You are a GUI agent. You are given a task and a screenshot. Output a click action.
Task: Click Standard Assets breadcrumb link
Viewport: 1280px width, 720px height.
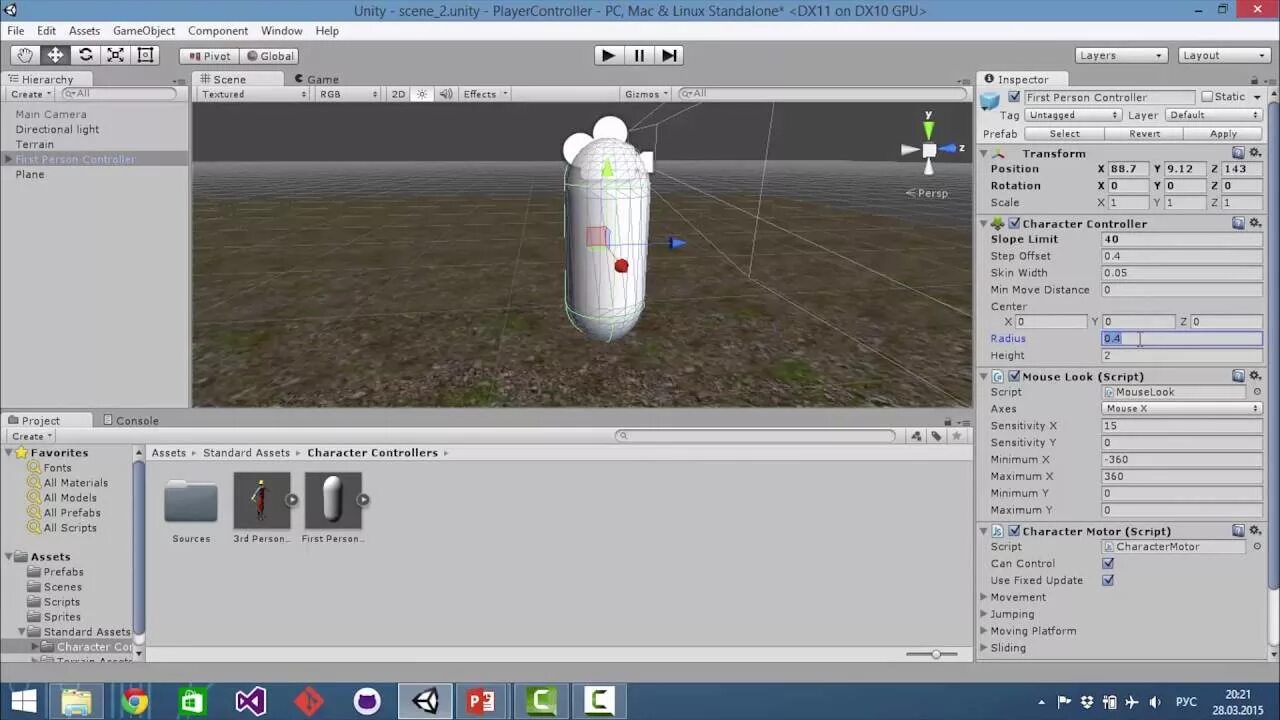point(246,453)
